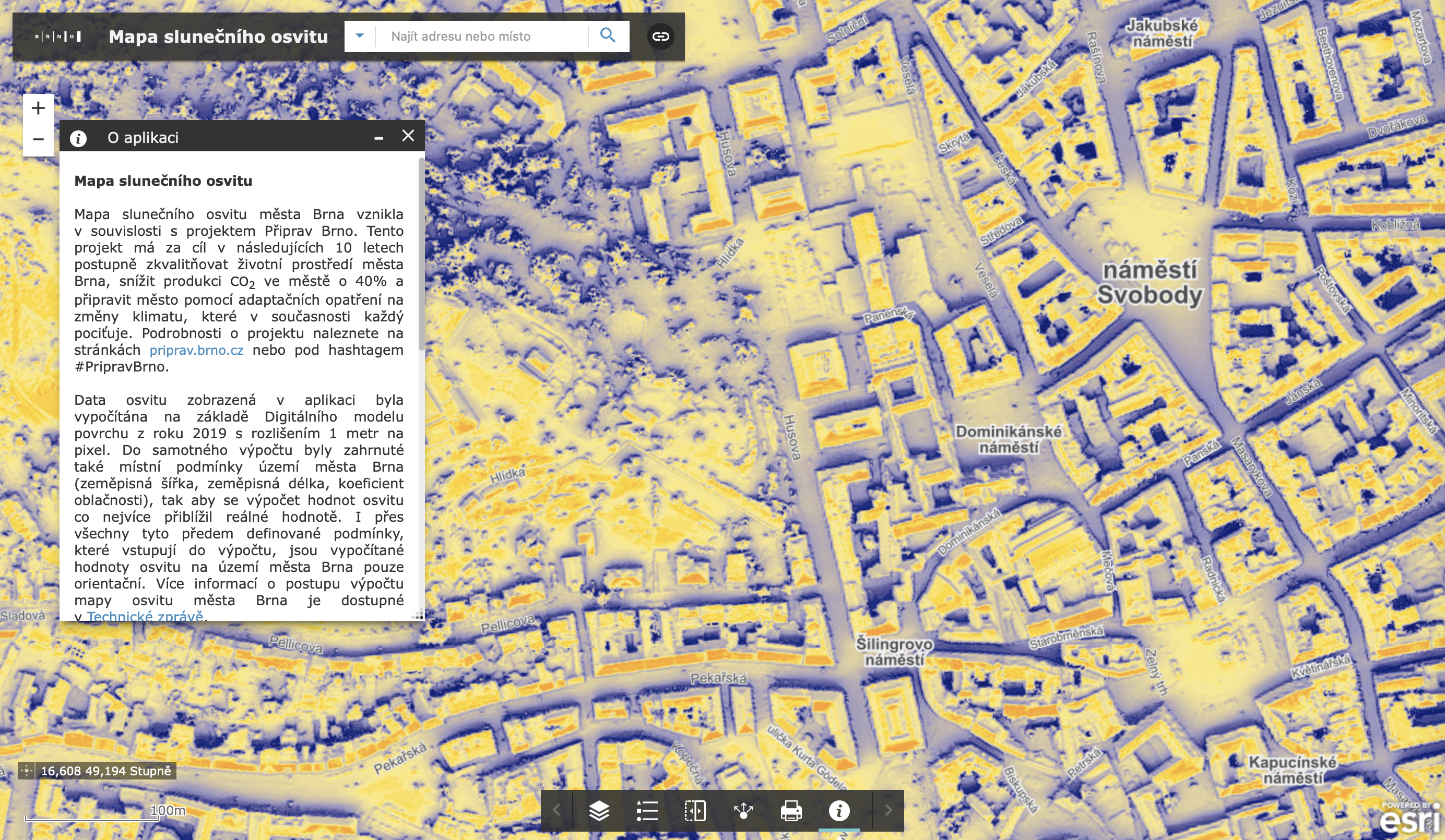Image resolution: width=1445 pixels, height=840 pixels.
Task: Click the 'Středova' street label
Action: pos(1001,232)
